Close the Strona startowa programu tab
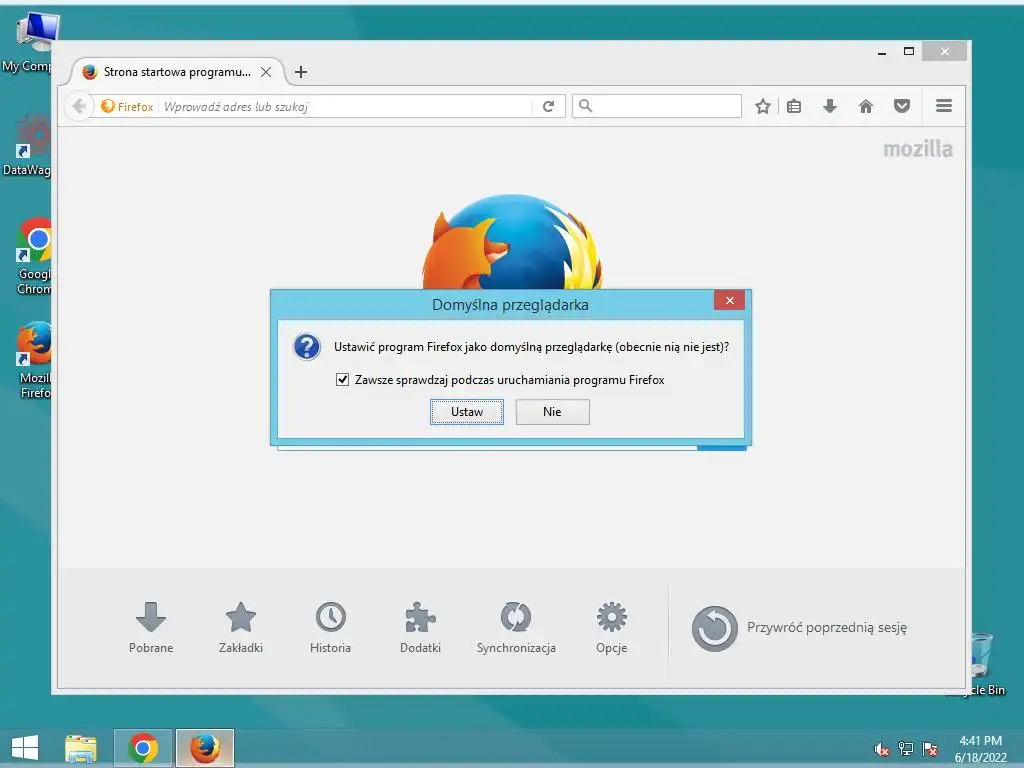Viewport: 1024px width, 768px height. 266,72
